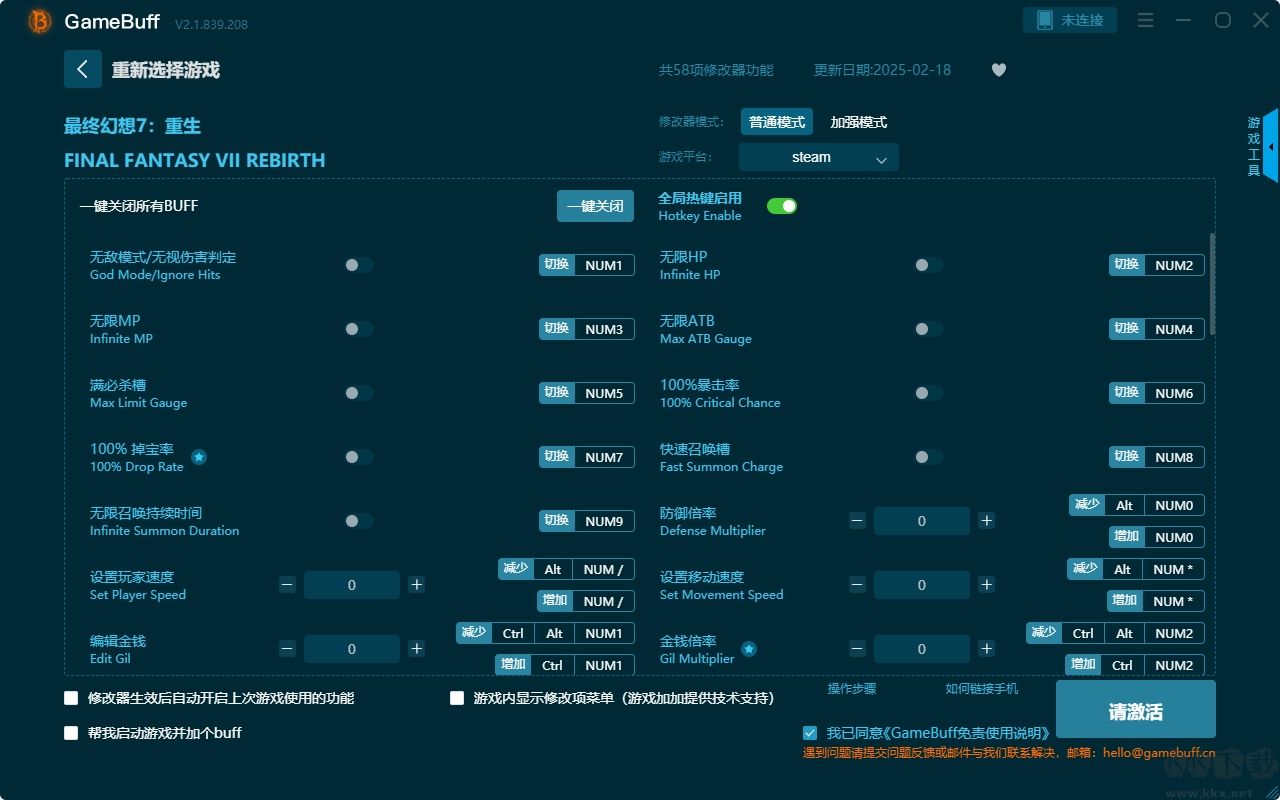Increase Set Movement Speed value
Viewport: 1280px width, 800px height.
[987, 585]
